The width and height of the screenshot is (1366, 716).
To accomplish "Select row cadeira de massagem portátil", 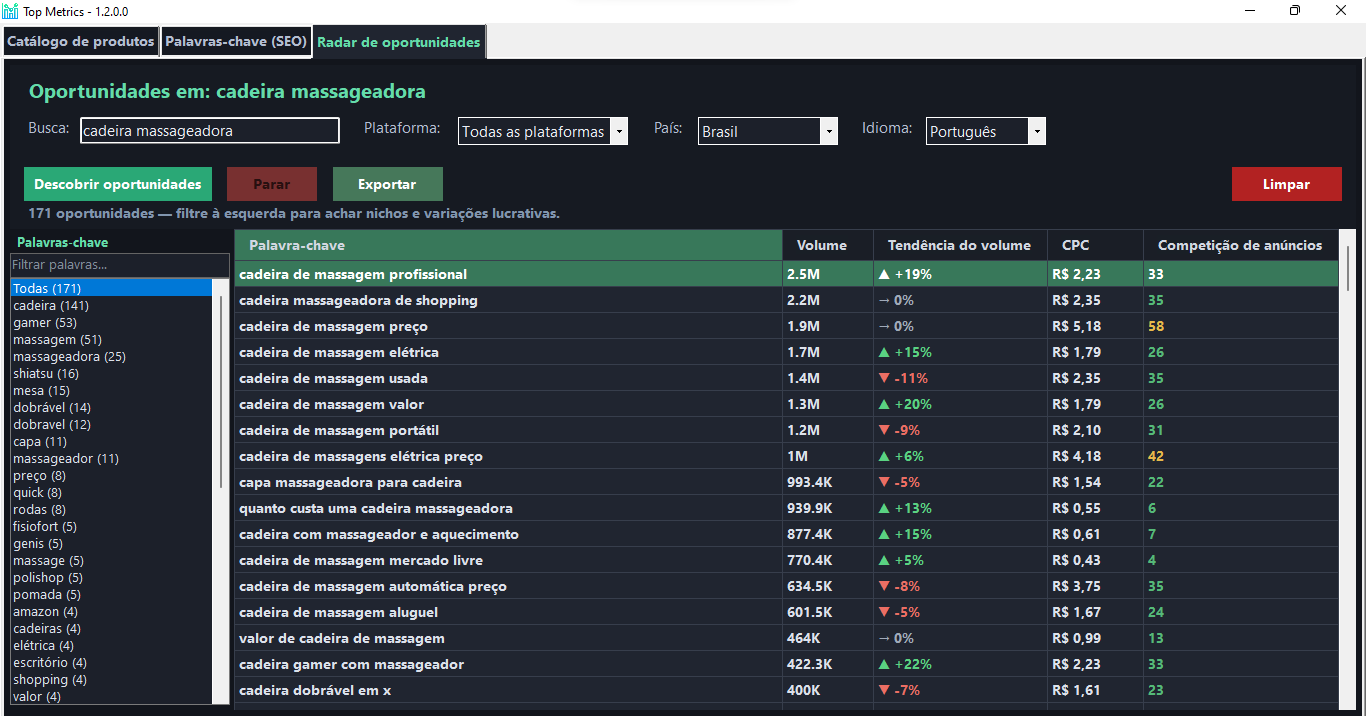I will click(x=786, y=430).
